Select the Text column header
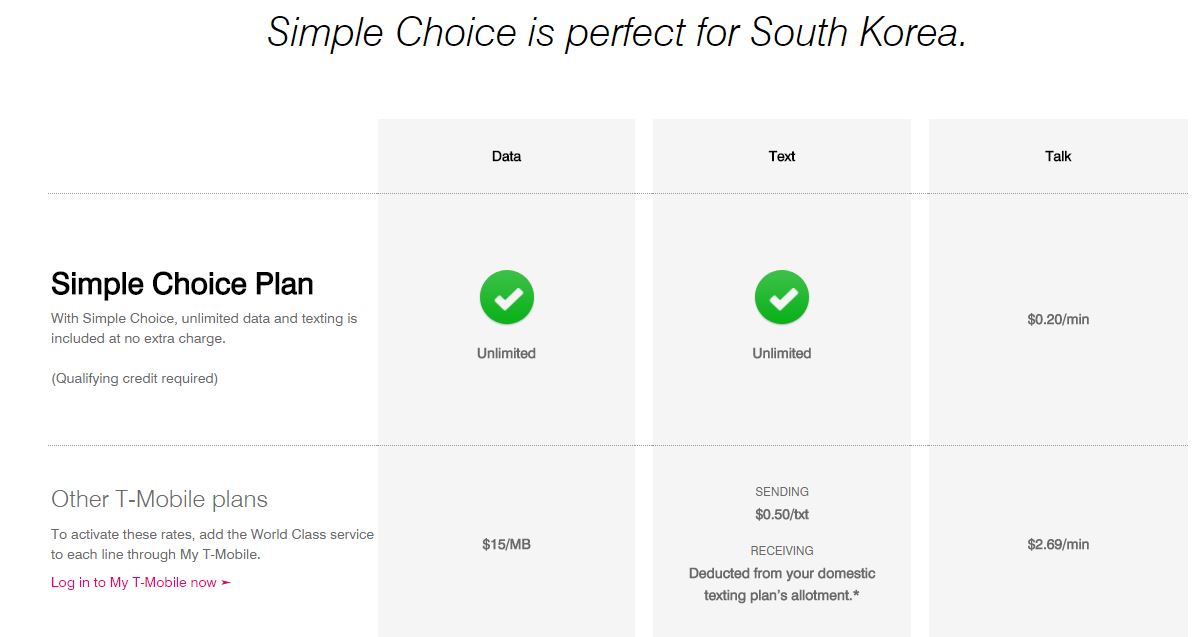 tap(782, 156)
